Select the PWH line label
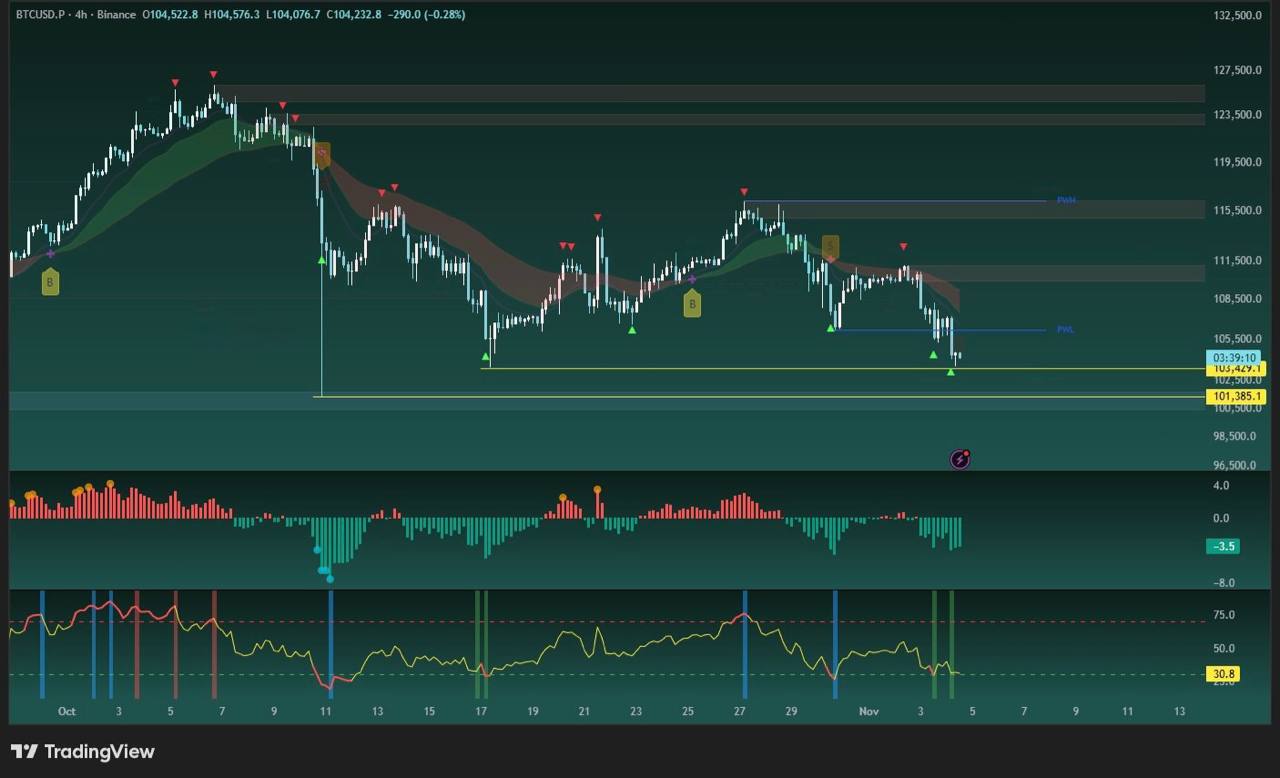 [1066, 200]
